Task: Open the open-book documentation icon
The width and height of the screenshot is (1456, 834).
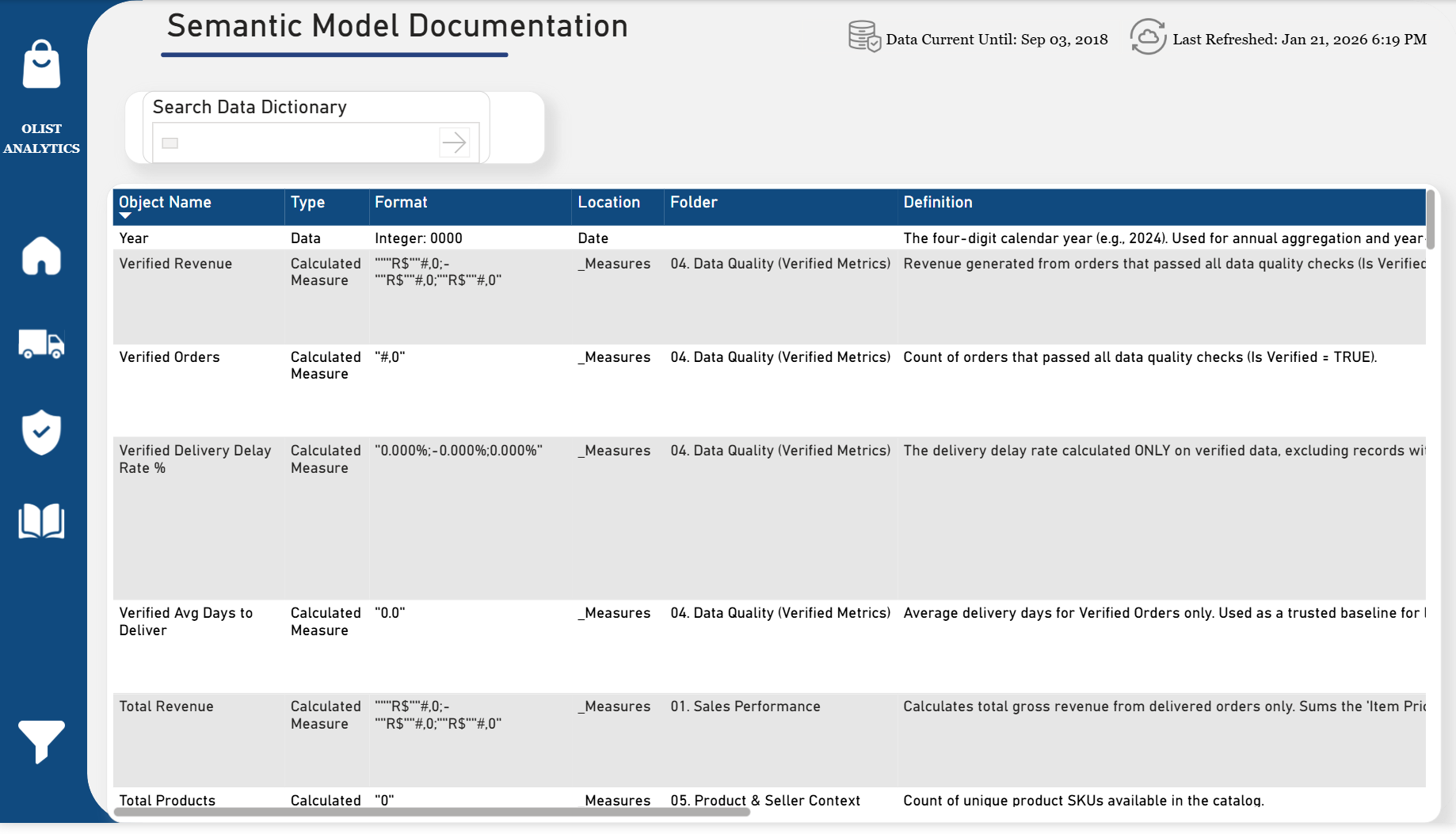Action: pyautogui.click(x=41, y=521)
